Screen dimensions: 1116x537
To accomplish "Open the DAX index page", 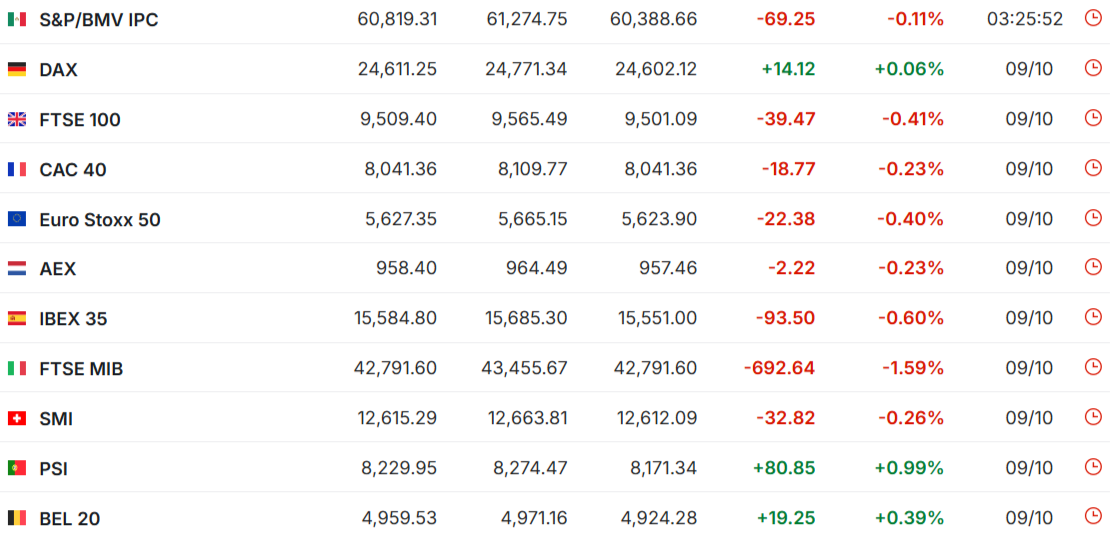I will 58,69.
